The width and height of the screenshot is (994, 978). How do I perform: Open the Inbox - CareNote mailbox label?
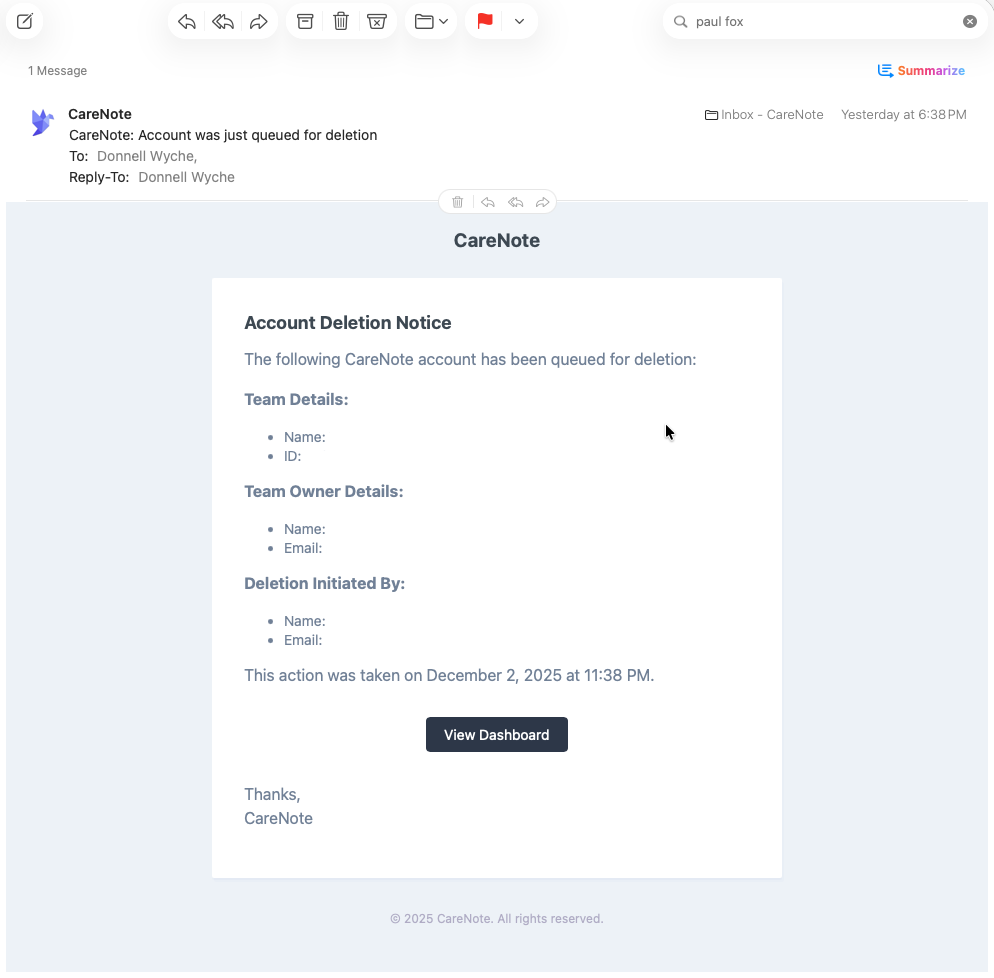[764, 114]
